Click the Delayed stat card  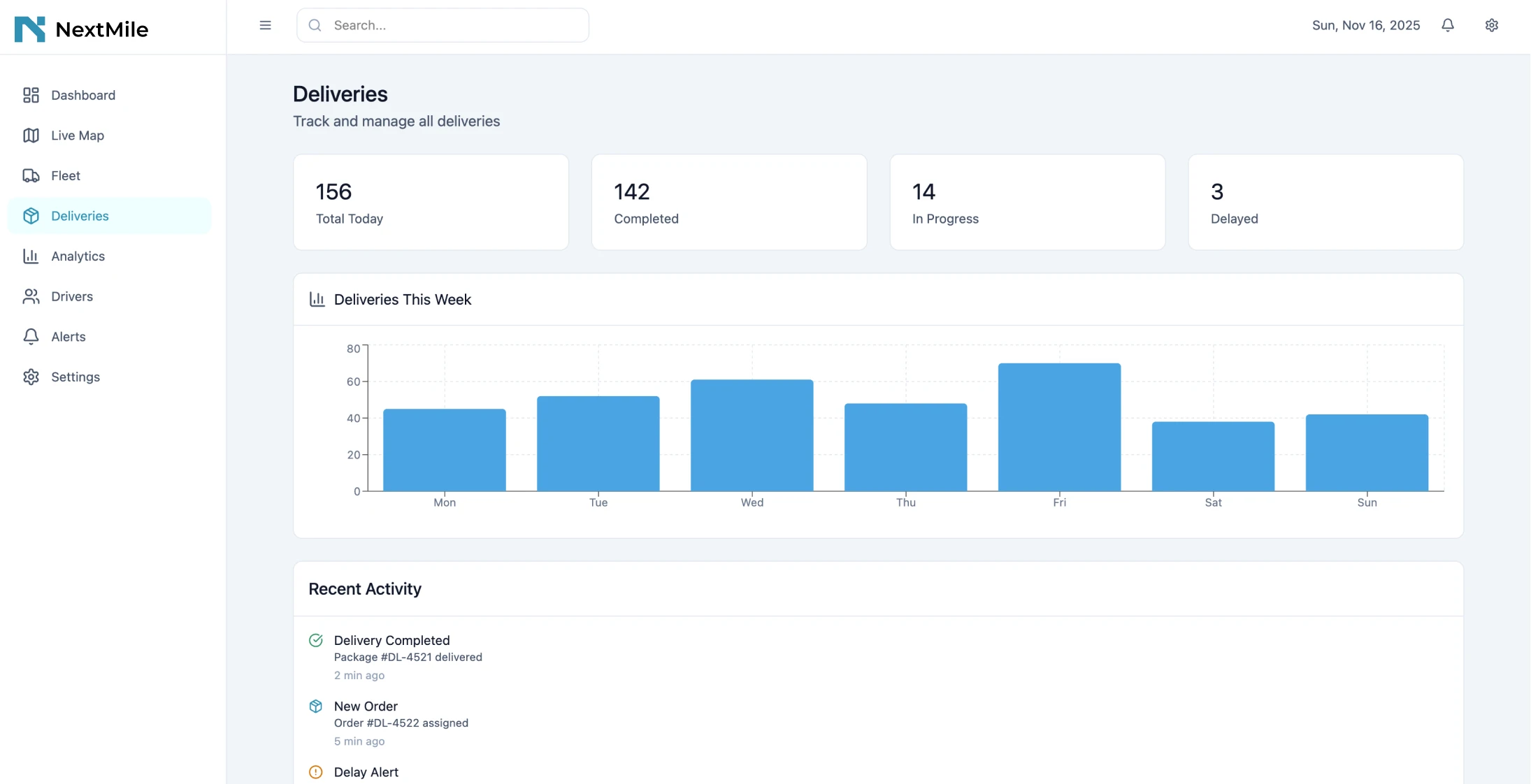pyautogui.click(x=1325, y=203)
